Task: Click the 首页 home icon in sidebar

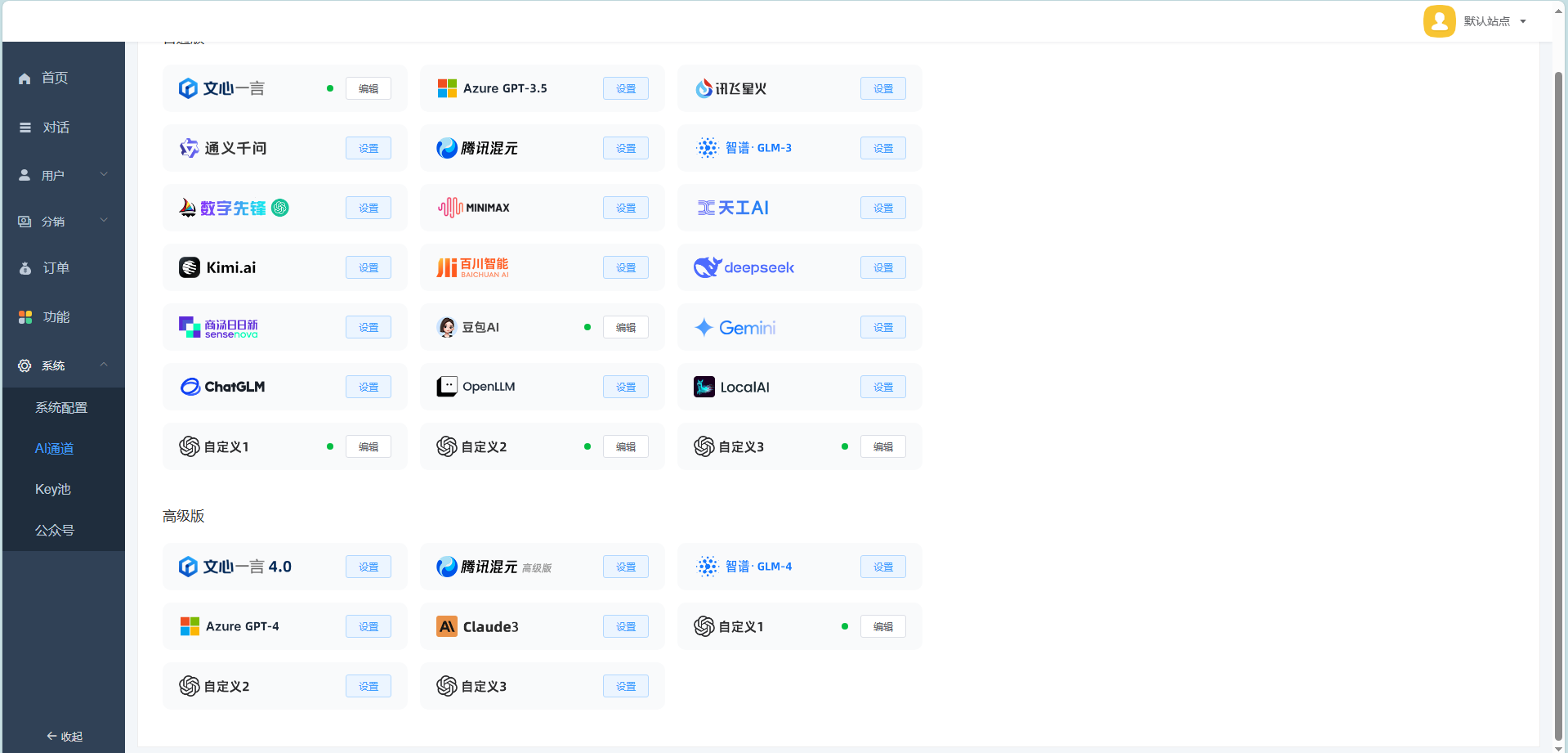Action: [x=25, y=78]
